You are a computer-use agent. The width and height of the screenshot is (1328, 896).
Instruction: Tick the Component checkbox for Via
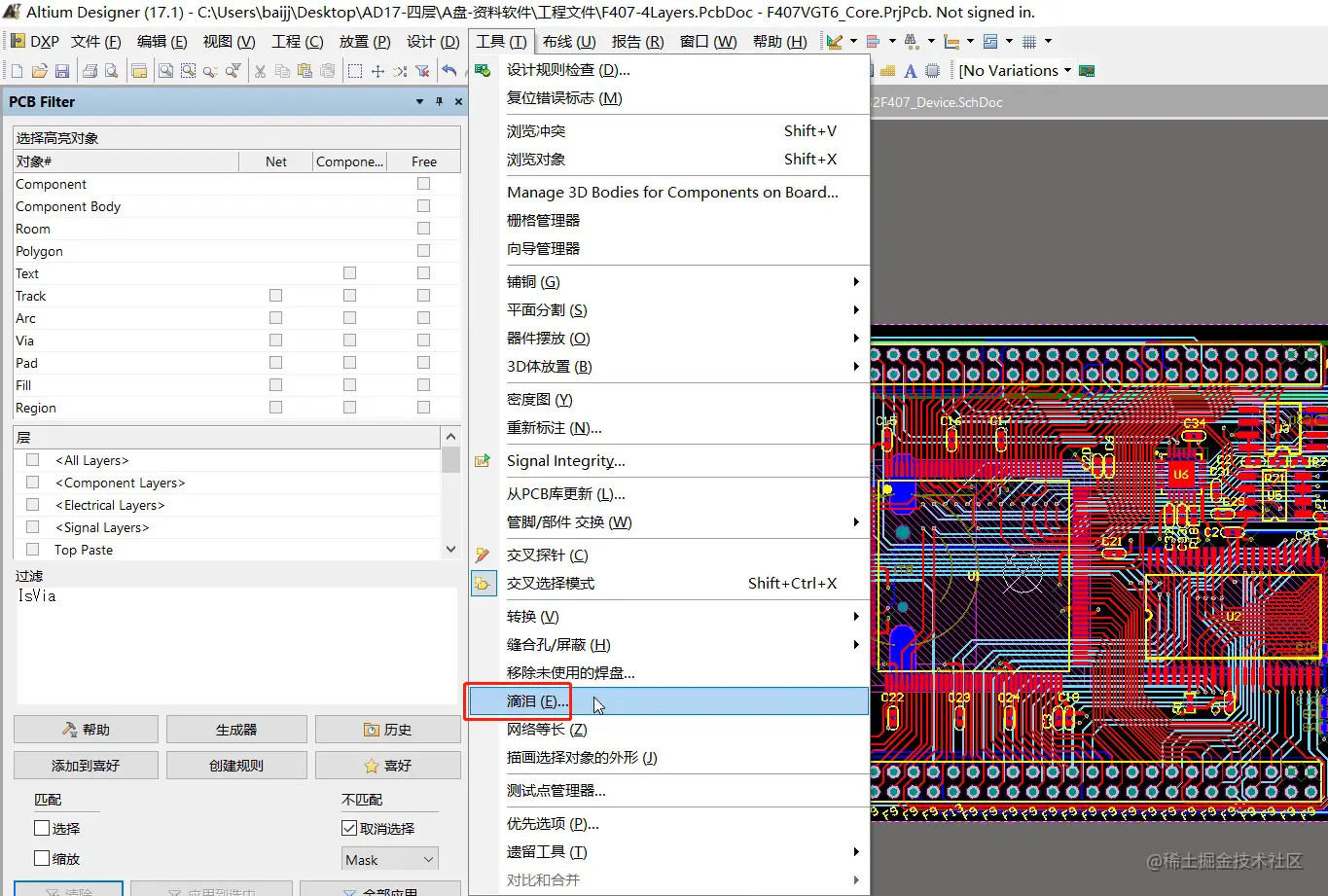point(349,340)
